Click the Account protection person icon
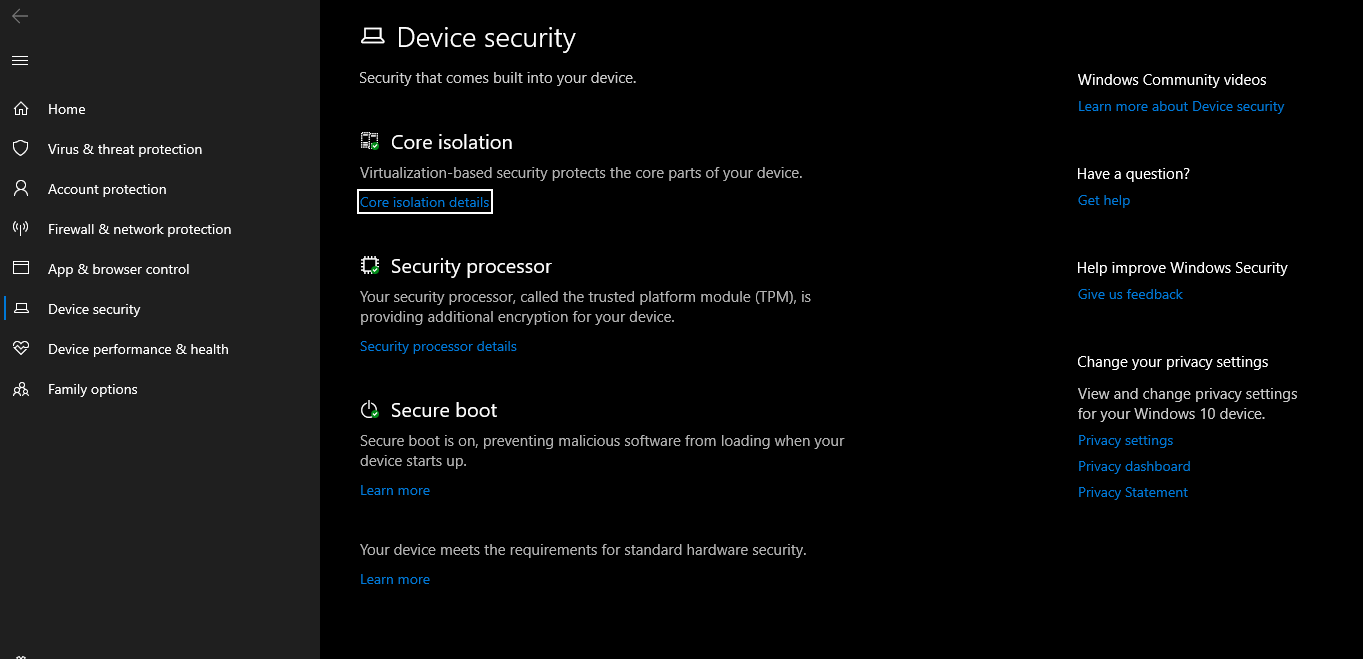 20,189
